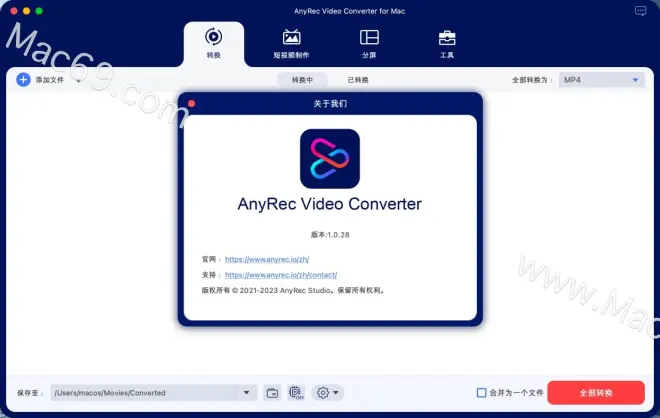Click the red 全部转换 button
Screen dimensions: 660x418
coord(596,393)
